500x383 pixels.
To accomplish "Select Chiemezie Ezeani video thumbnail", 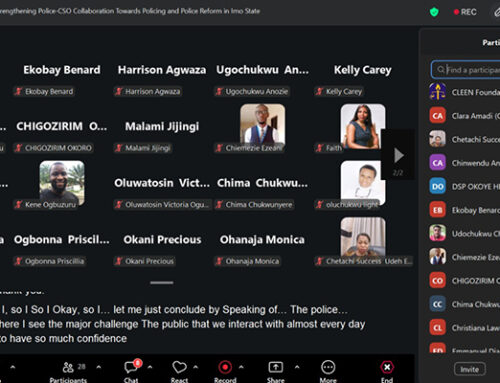I will click(x=263, y=125).
